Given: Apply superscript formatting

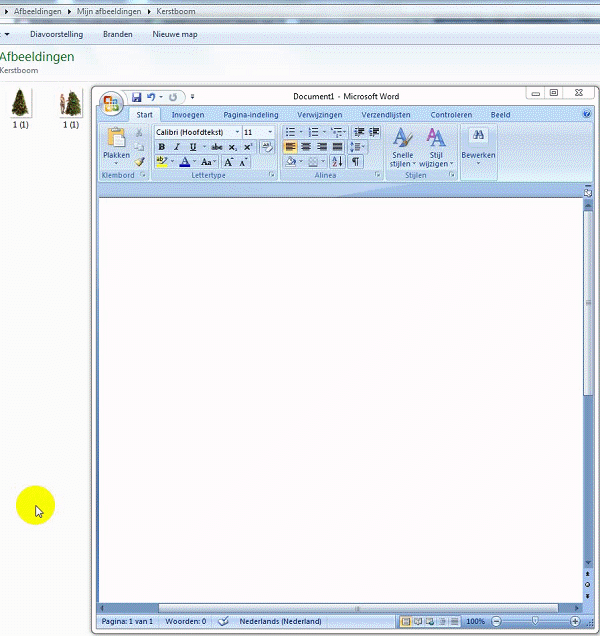Looking at the screenshot, I should click(248, 147).
